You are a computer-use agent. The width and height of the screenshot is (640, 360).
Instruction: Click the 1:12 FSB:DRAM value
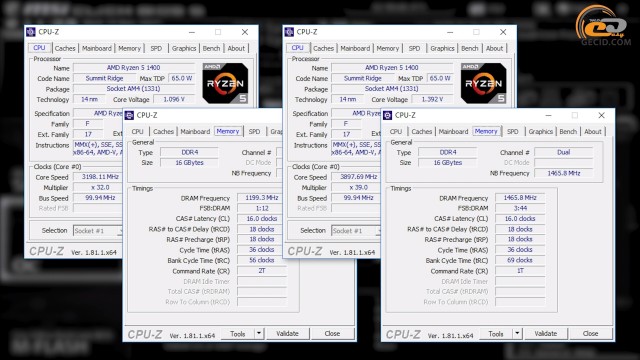point(262,208)
